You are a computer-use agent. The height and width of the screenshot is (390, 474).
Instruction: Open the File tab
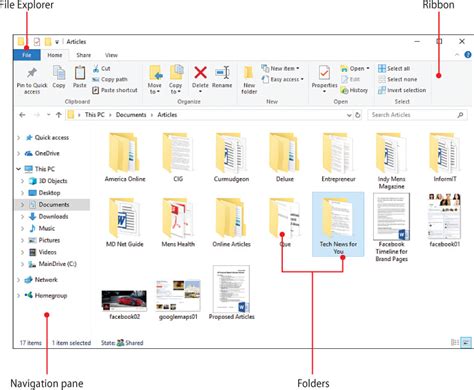tap(27, 55)
